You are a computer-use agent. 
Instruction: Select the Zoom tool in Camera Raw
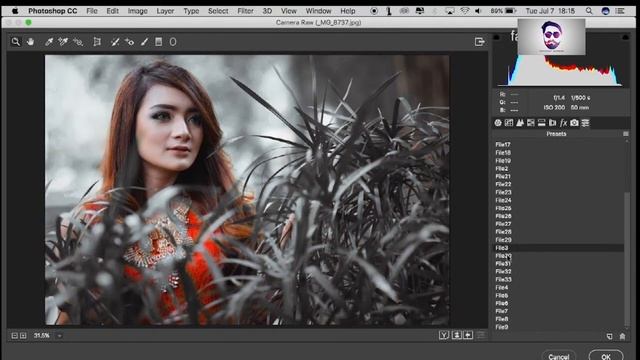16,42
